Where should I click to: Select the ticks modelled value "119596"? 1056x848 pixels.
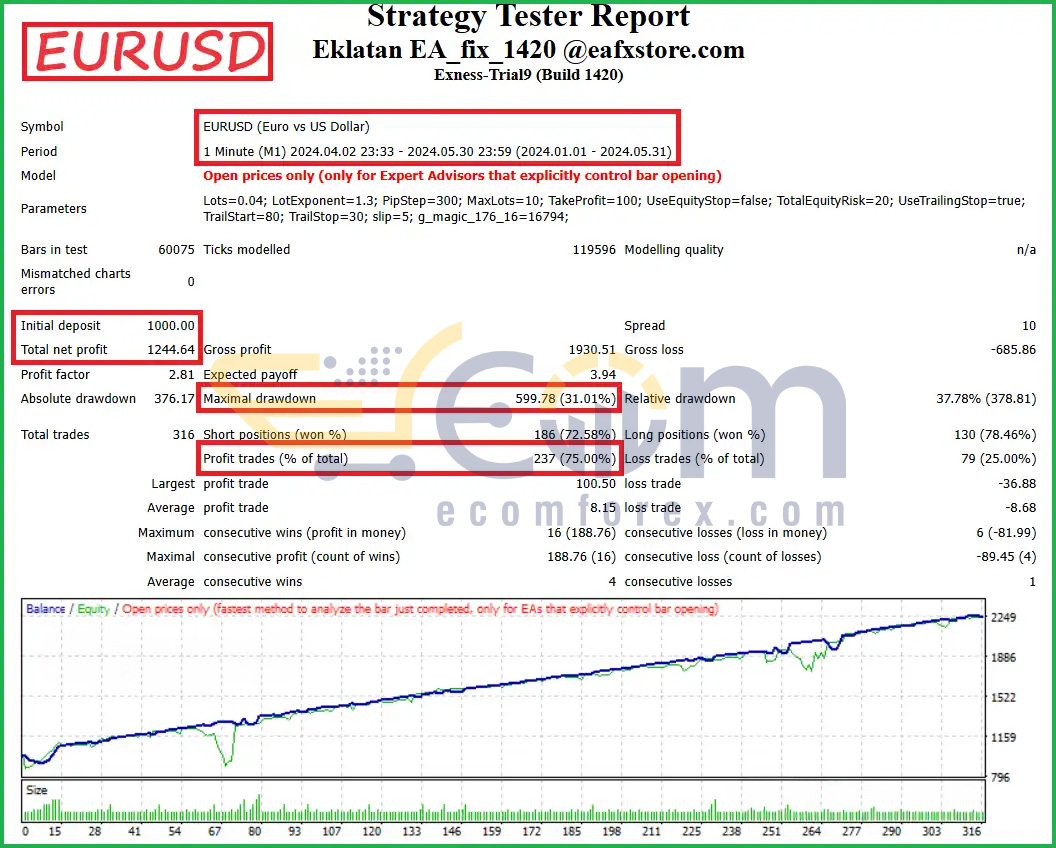[x=594, y=250]
